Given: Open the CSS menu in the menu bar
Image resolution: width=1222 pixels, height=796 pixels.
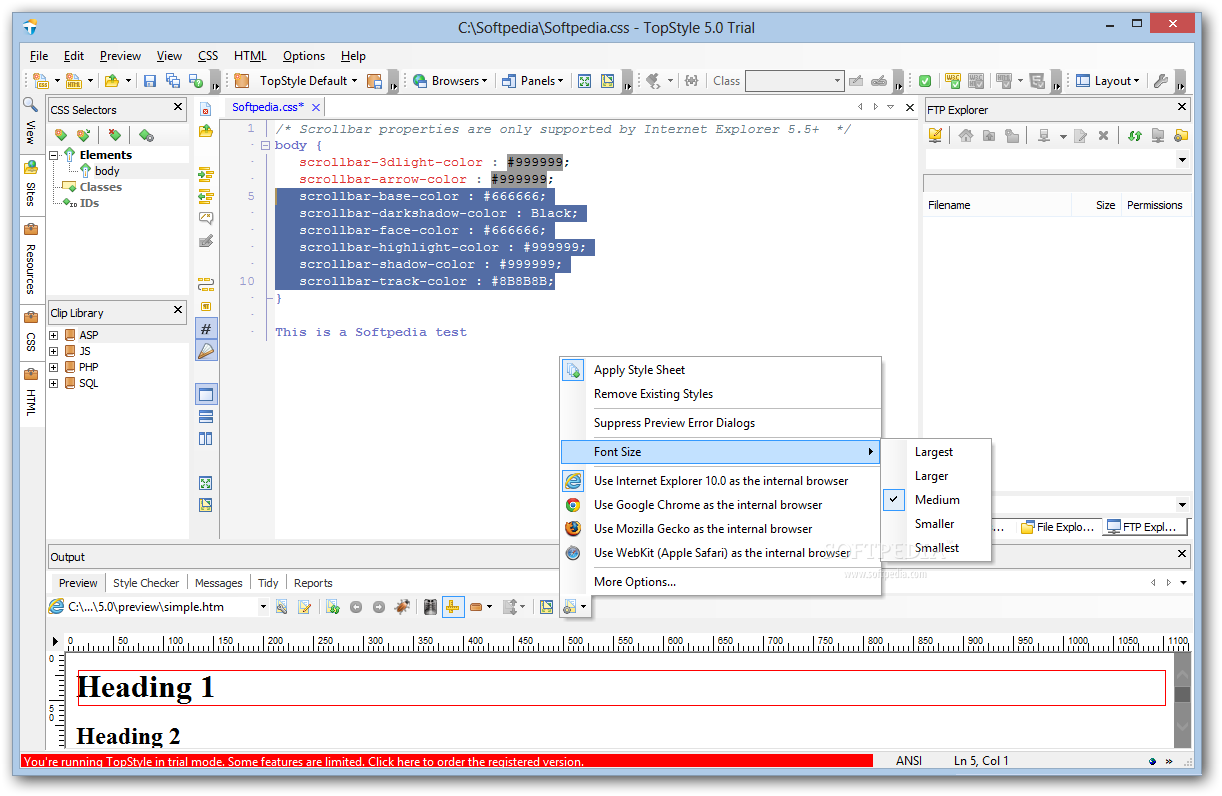Looking at the screenshot, I should (208, 56).
